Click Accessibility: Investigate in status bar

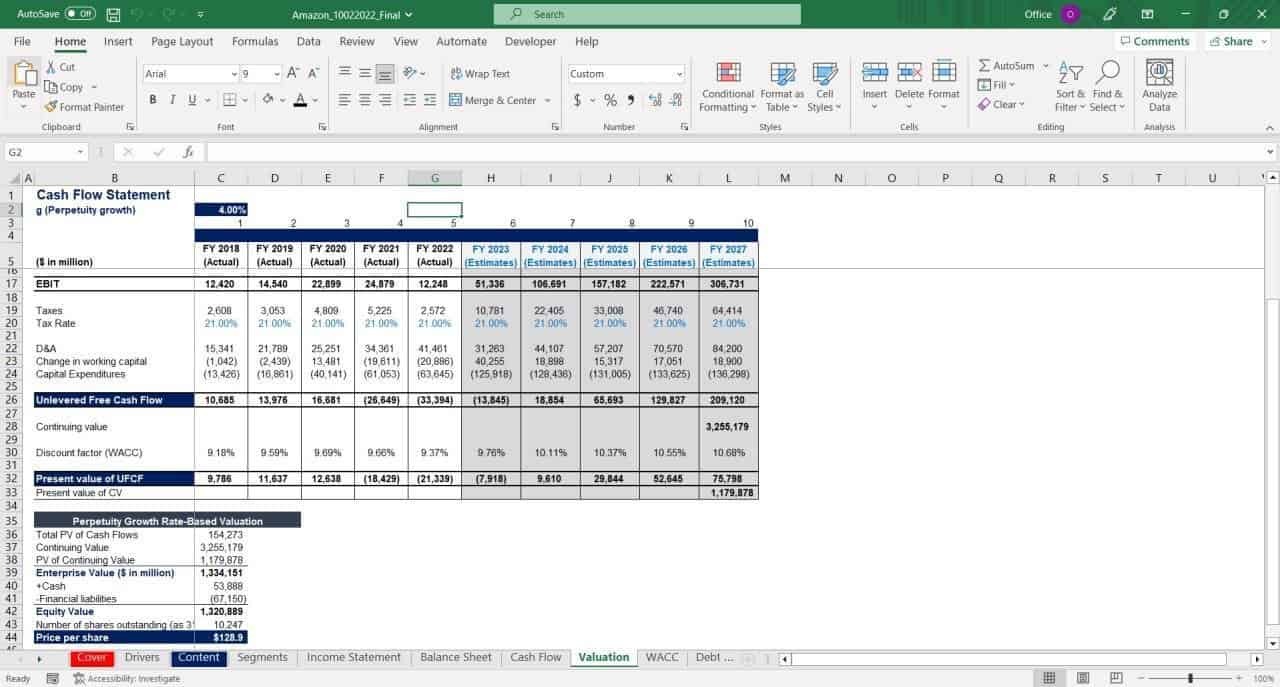point(127,678)
